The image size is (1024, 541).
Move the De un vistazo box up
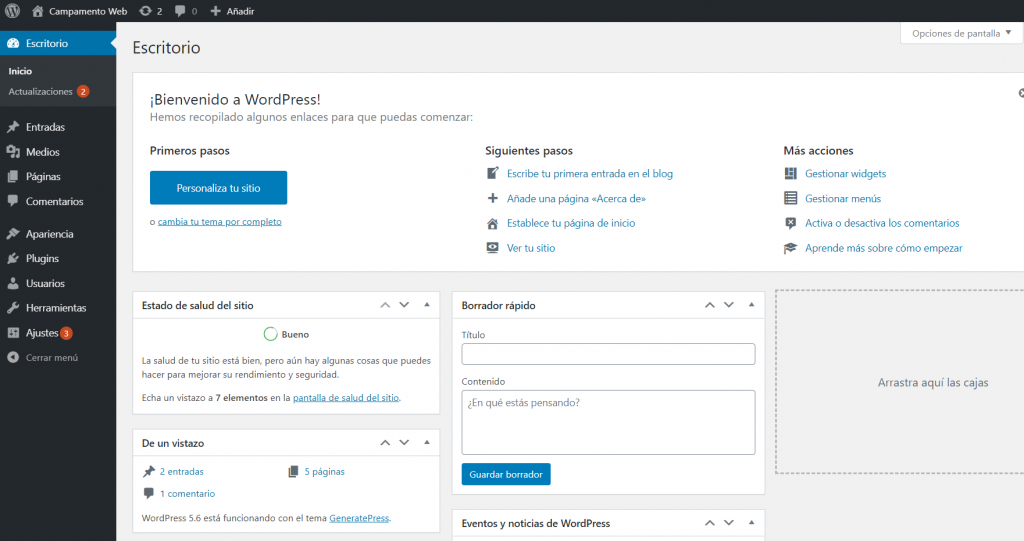click(385, 443)
